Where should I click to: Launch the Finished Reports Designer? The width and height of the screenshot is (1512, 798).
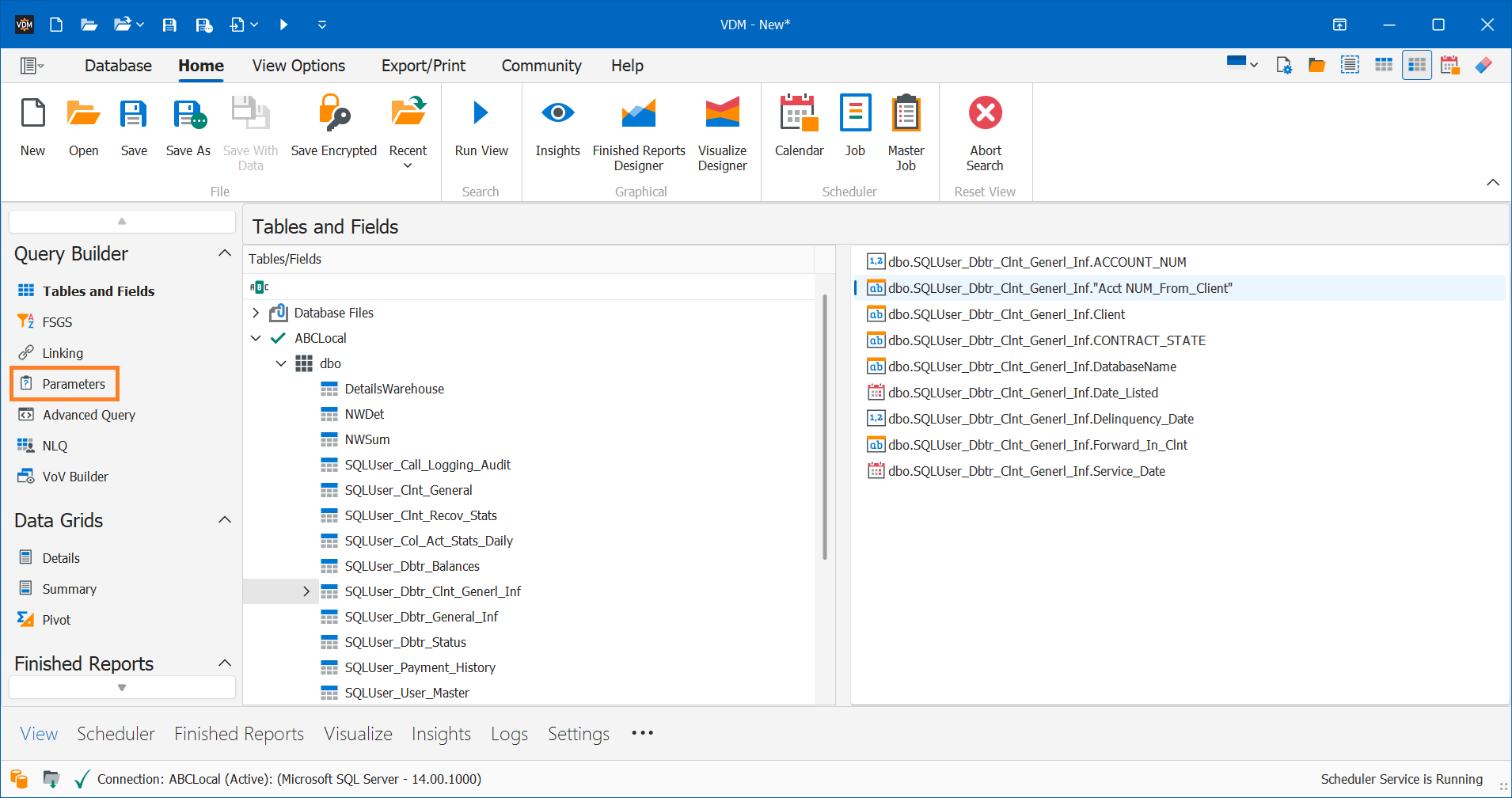[638, 133]
